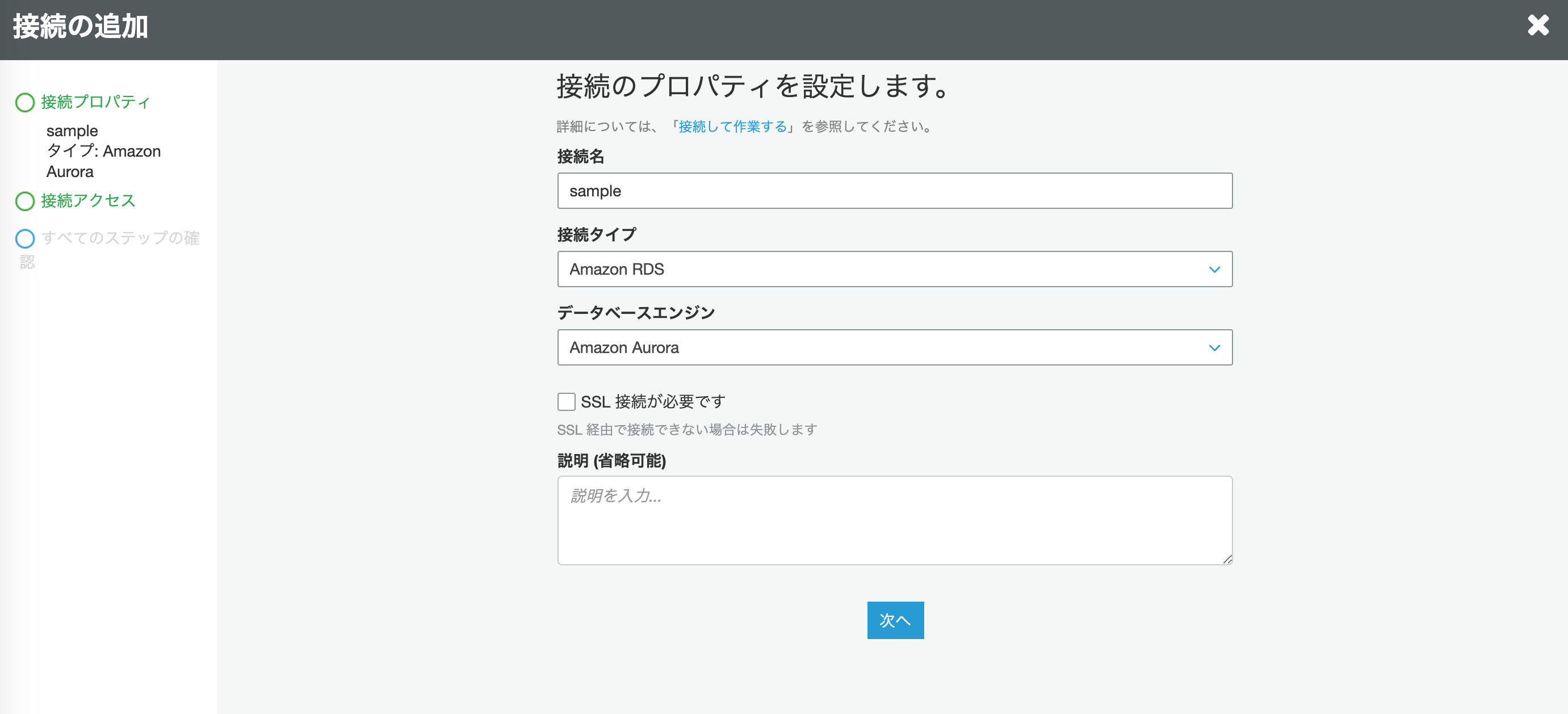Go to the 接続プロパティ step

tap(95, 102)
